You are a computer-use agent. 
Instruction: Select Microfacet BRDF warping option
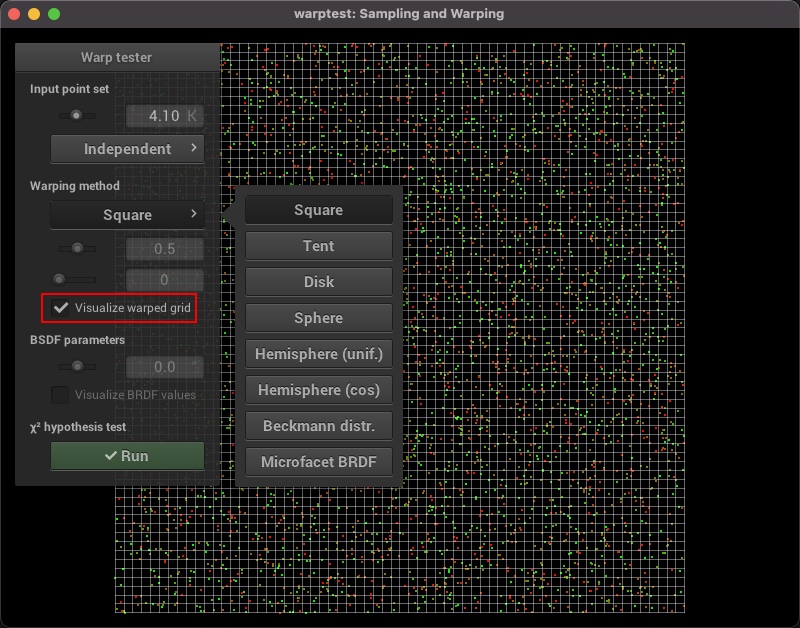click(x=318, y=462)
